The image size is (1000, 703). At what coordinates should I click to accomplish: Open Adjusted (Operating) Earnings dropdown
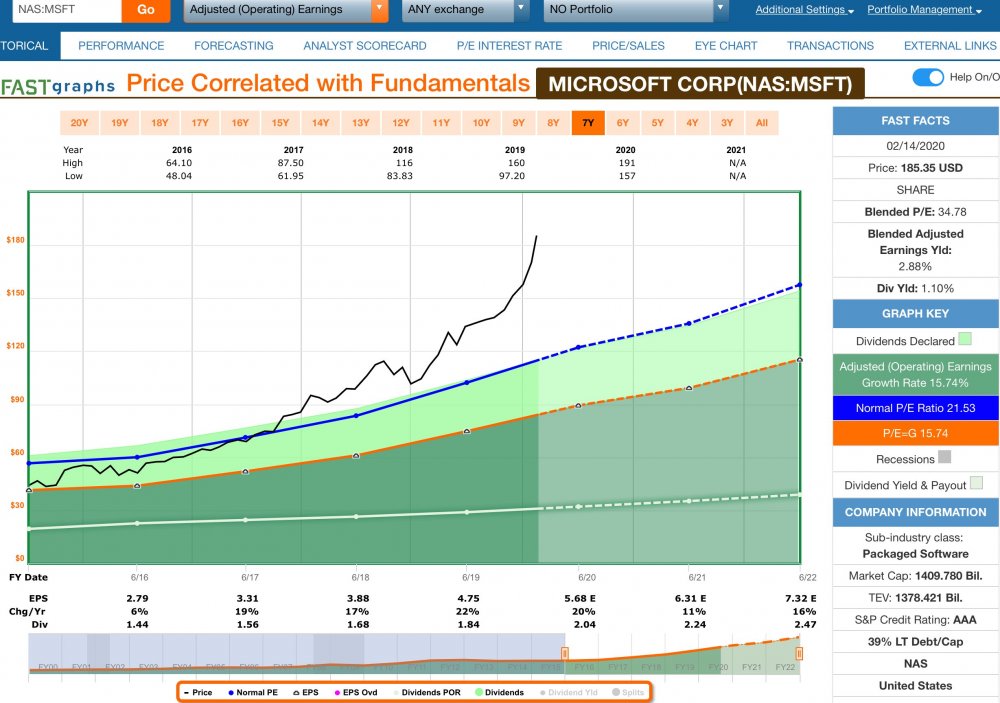(x=286, y=10)
